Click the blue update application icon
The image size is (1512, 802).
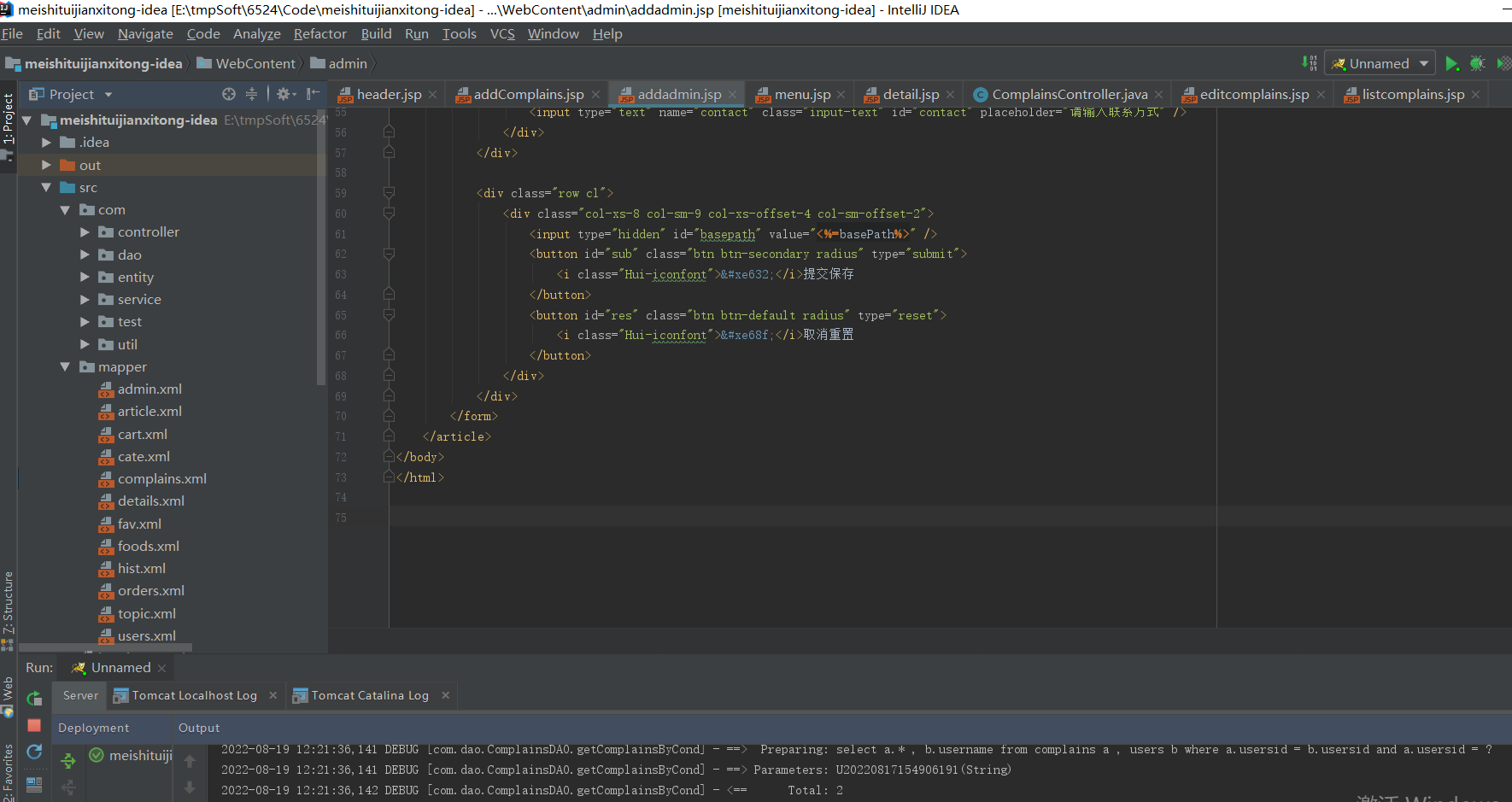34,752
